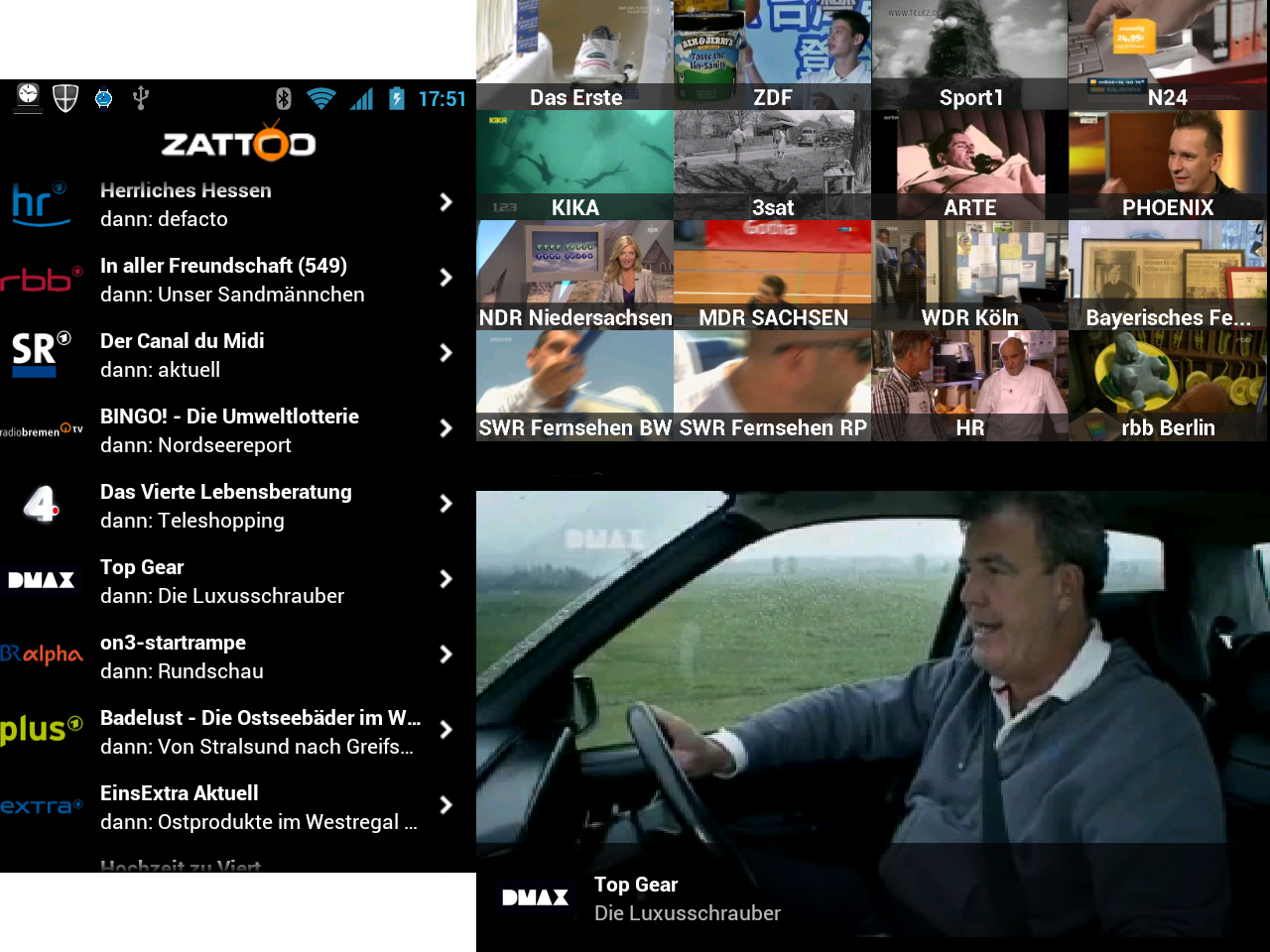The height and width of the screenshot is (952, 1270).
Task: Tap 'Die Luxusschrauber' caption under video
Action: tap(688, 913)
